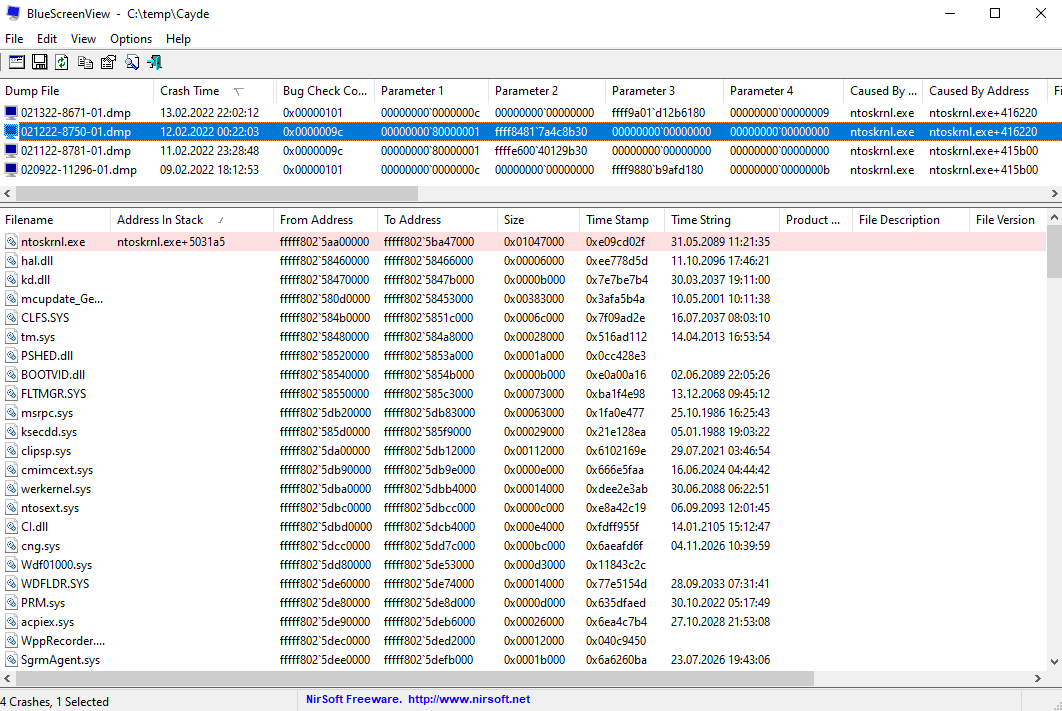
Task: Click the file icon next to PSHED.dll
Action: [12, 356]
